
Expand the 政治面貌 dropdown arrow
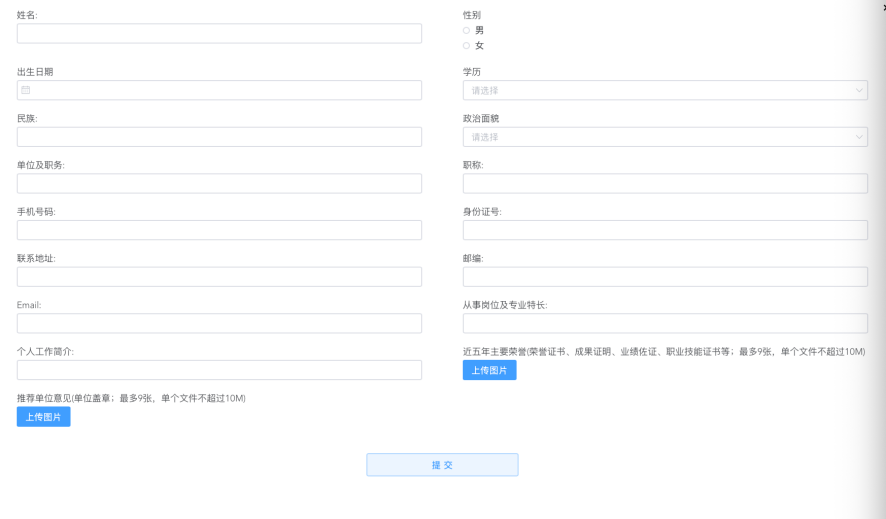(x=859, y=137)
